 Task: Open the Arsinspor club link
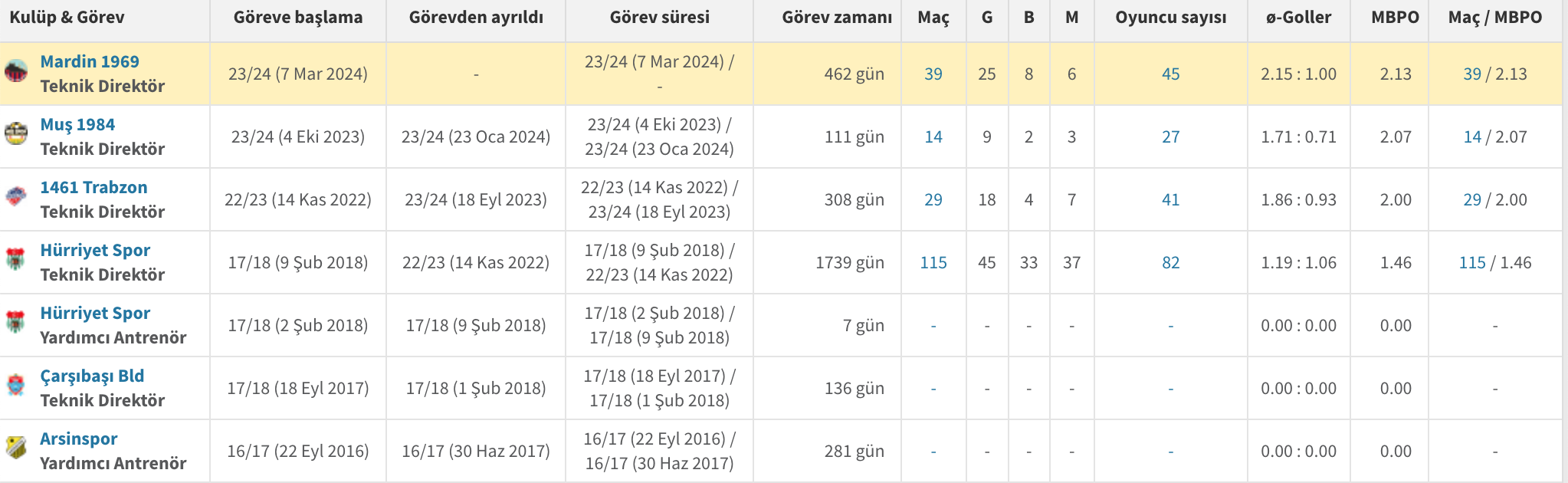(x=79, y=439)
